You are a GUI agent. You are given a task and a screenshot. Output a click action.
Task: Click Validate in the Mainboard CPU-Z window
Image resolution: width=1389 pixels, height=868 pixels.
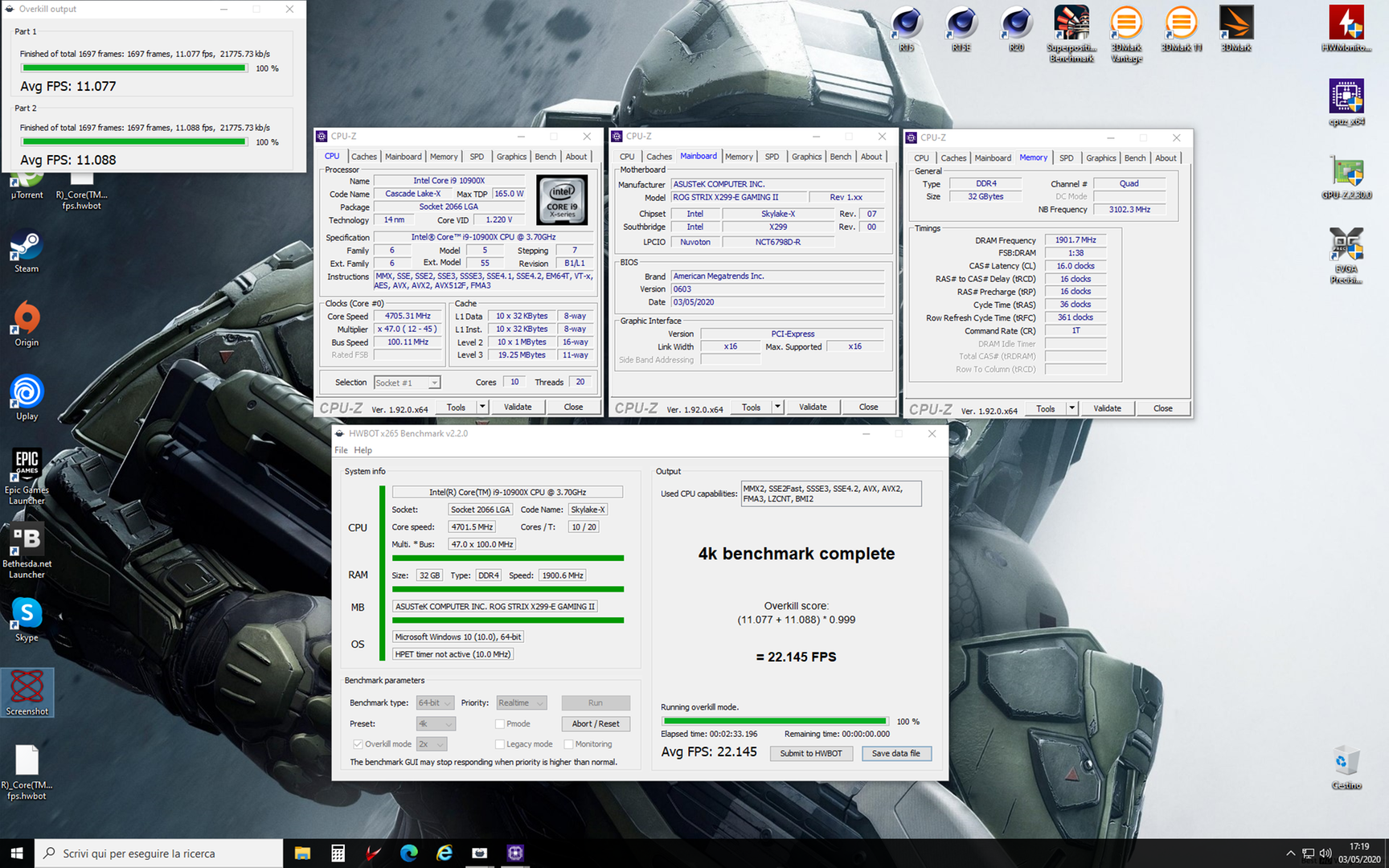tap(813, 407)
